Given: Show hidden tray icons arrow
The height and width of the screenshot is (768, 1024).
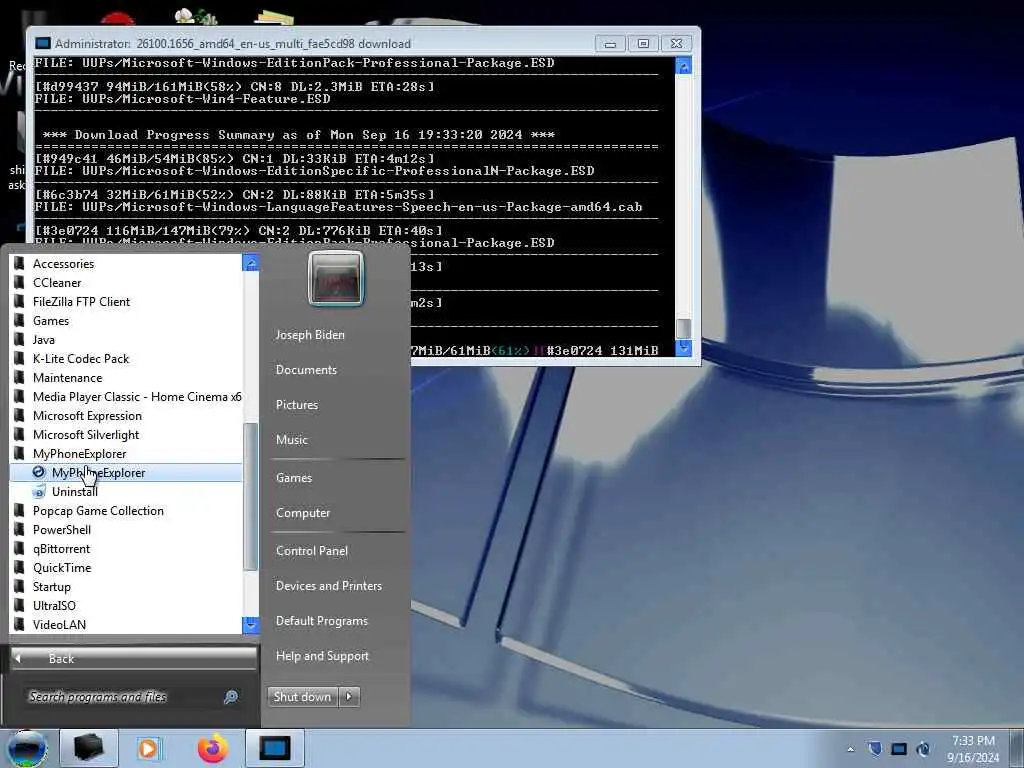Looking at the screenshot, I should click(x=850, y=749).
